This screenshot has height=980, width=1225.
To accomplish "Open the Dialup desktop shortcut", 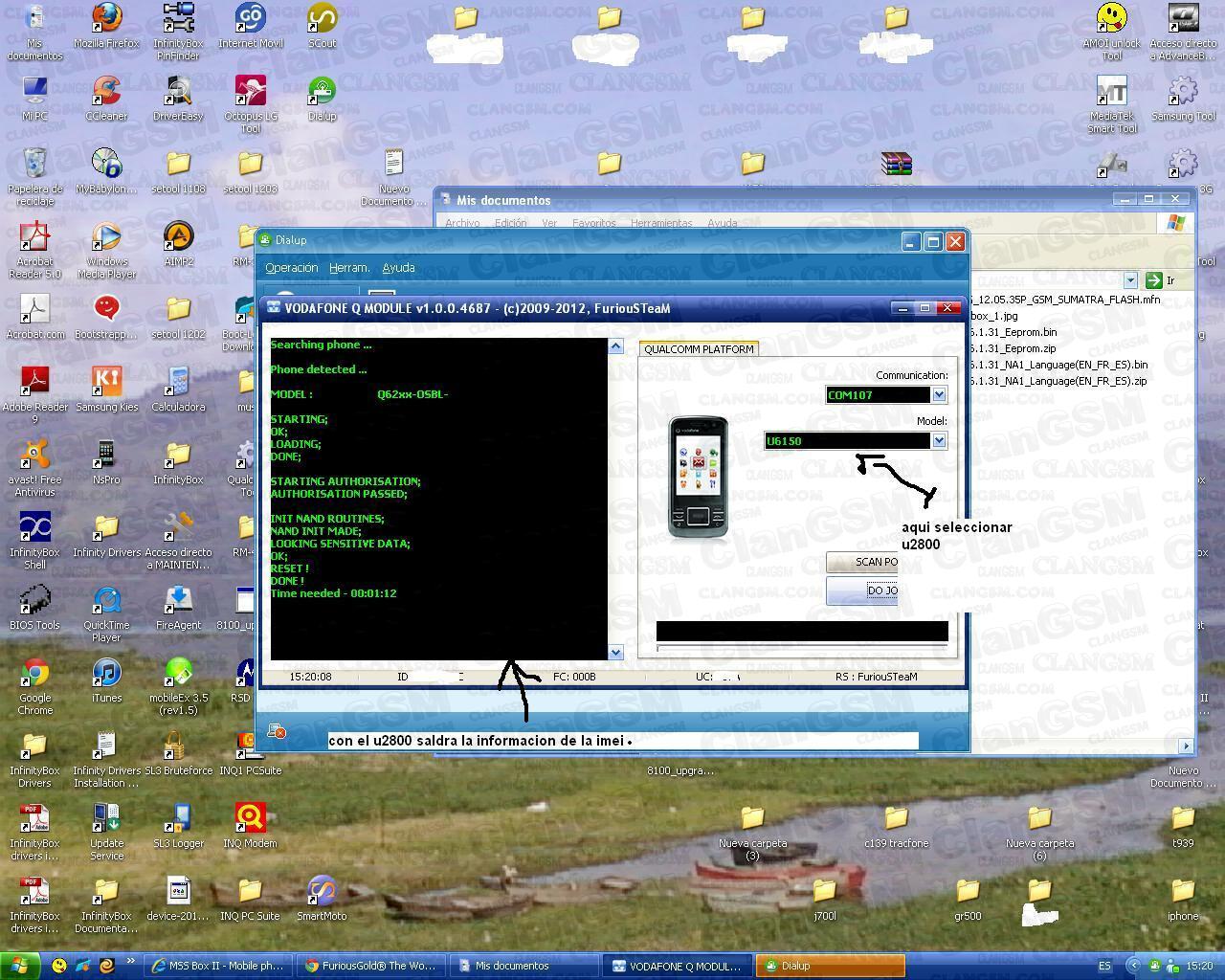I will pyautogui.click(x=323, y=99).
